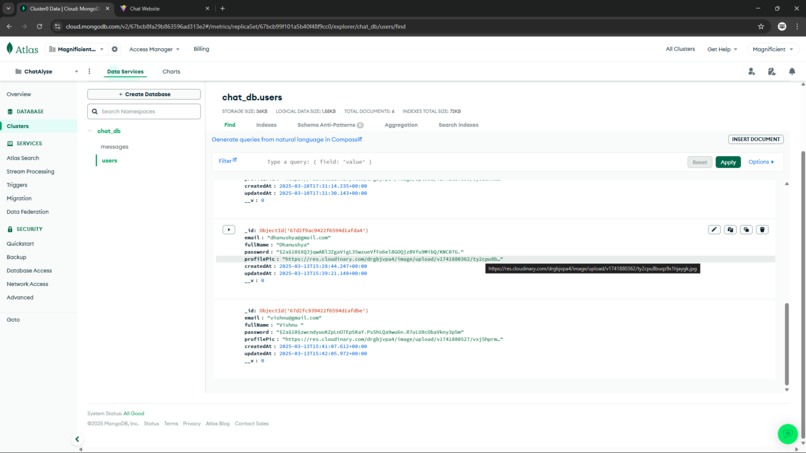Click the Create Database button
This screenshot has height=453, width=806.
(x=144, y=94)
